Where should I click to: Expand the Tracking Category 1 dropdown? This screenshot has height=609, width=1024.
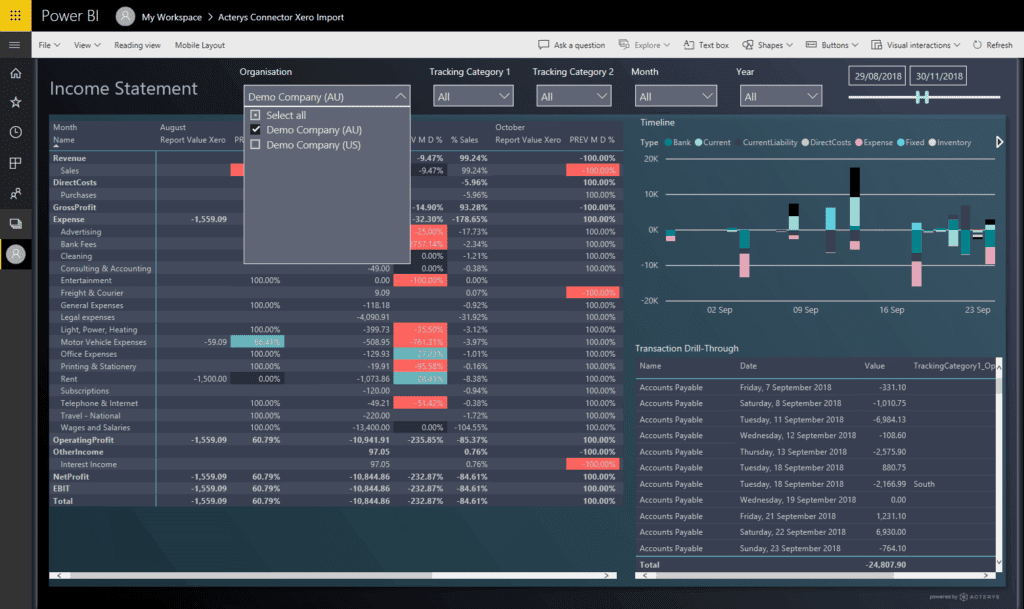tap(473, 96)
